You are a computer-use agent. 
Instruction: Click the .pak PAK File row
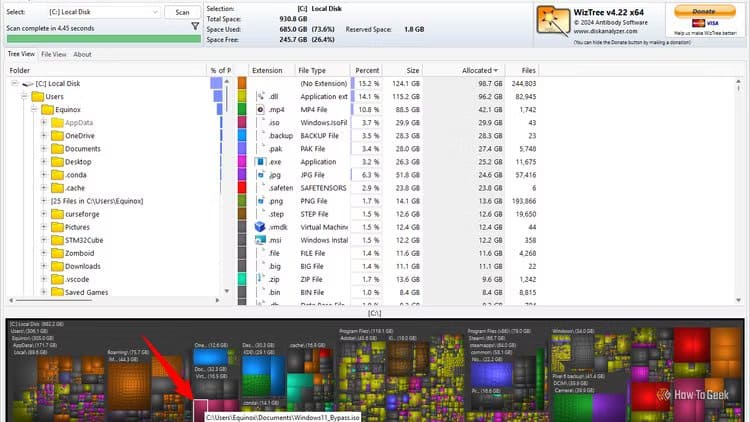click(387, 149)
